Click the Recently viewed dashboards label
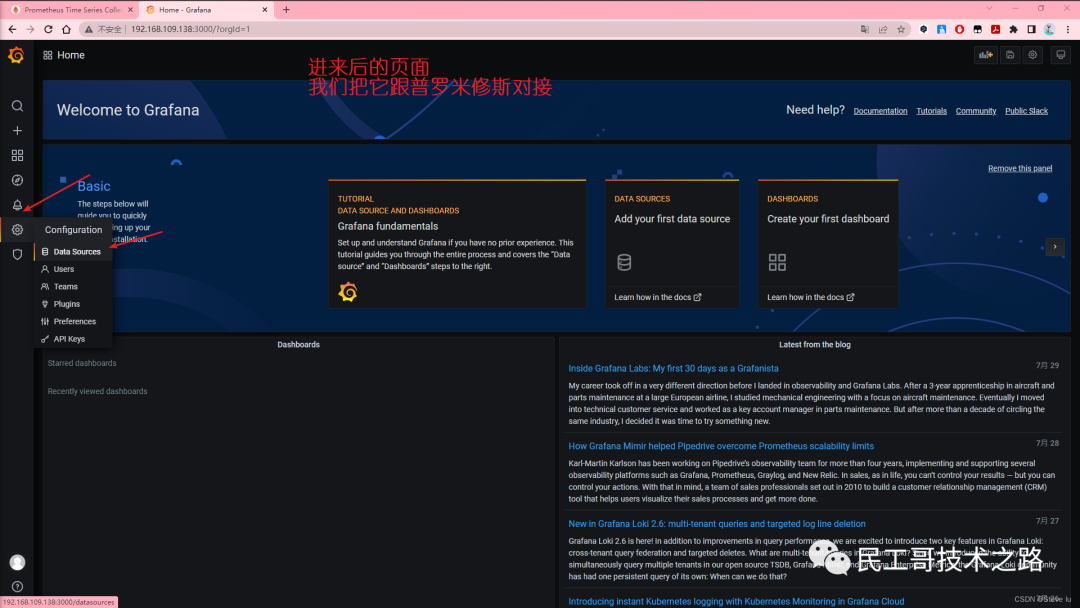This screenshot has height=608, width=1080. point(97,391)
